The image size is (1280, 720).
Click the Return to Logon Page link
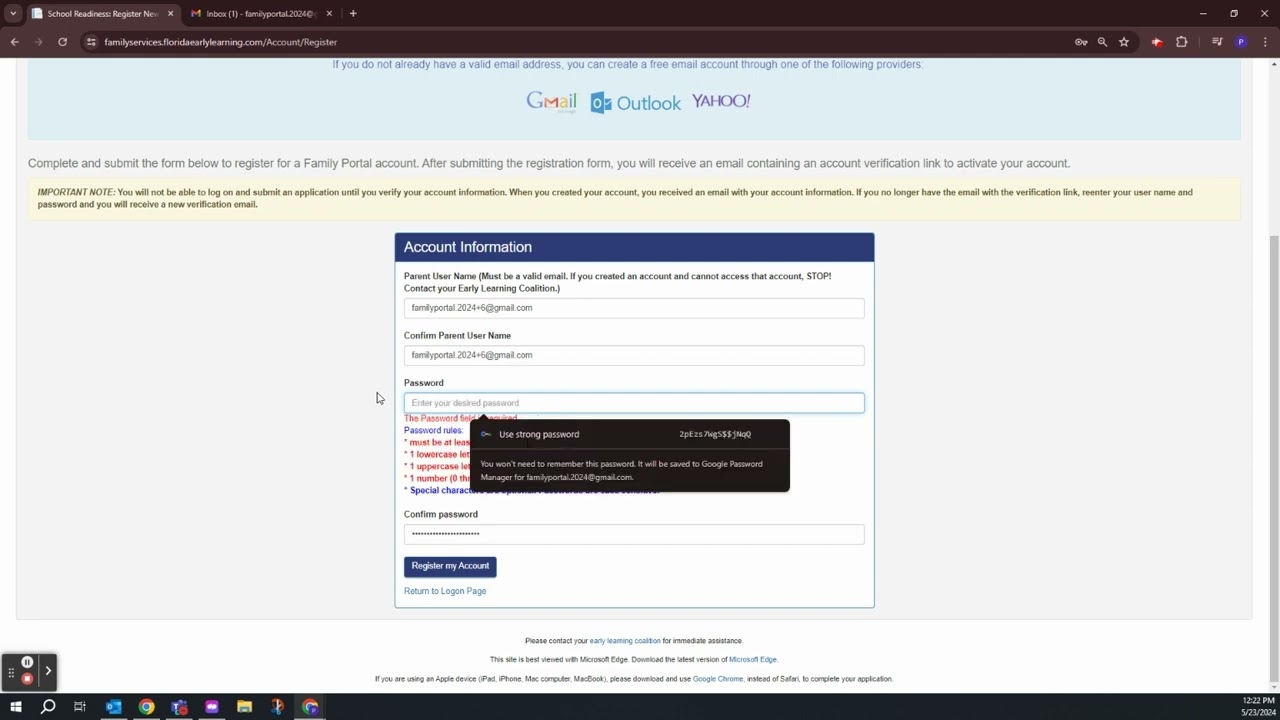point(445,591)
